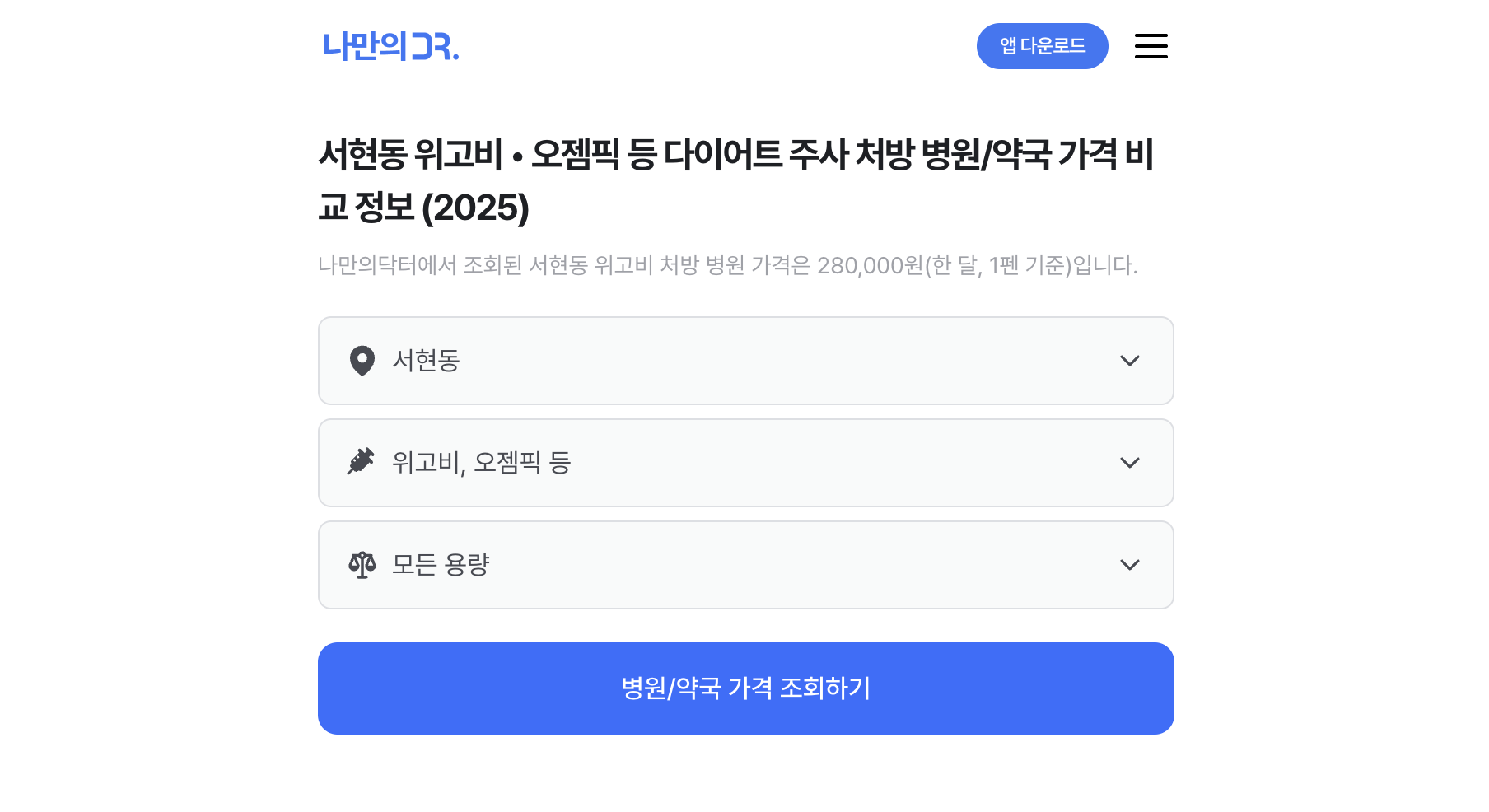The image size is (1489, 812).
Task: Open the hamburger menu in the top right
Action: pyautogui.click(x=1151, y=46)
